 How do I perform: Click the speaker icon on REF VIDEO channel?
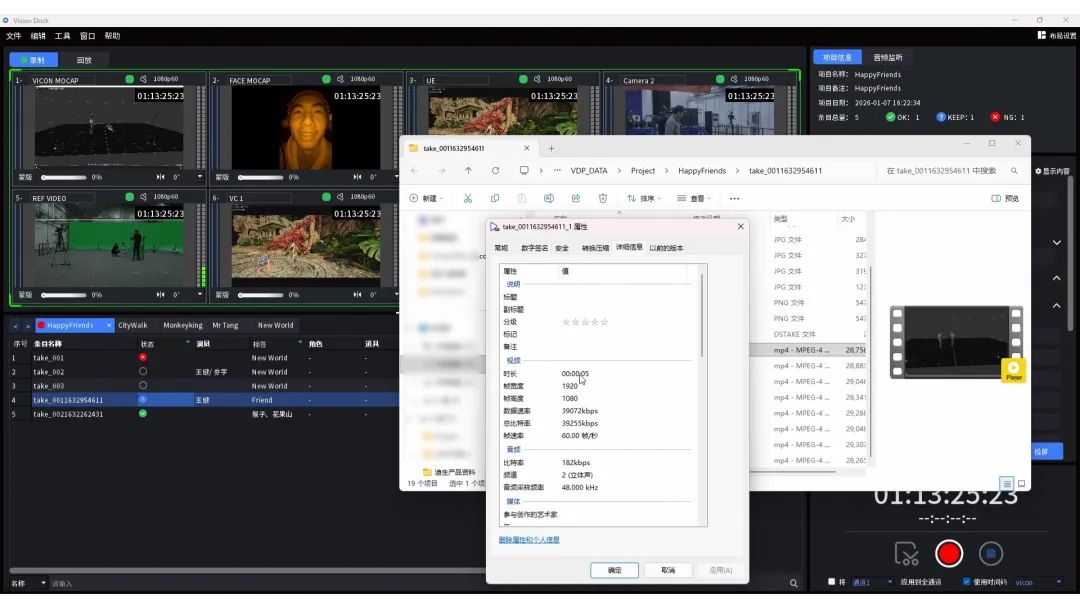pos(143,197)
